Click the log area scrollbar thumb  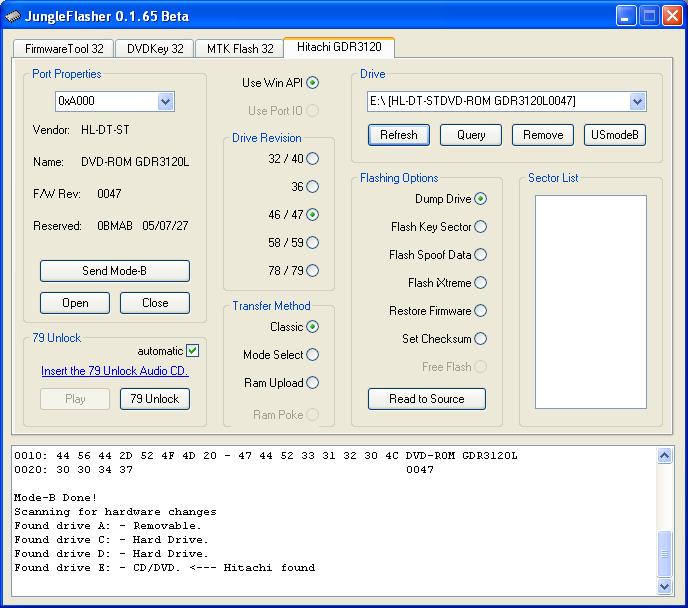coord(664,554)
